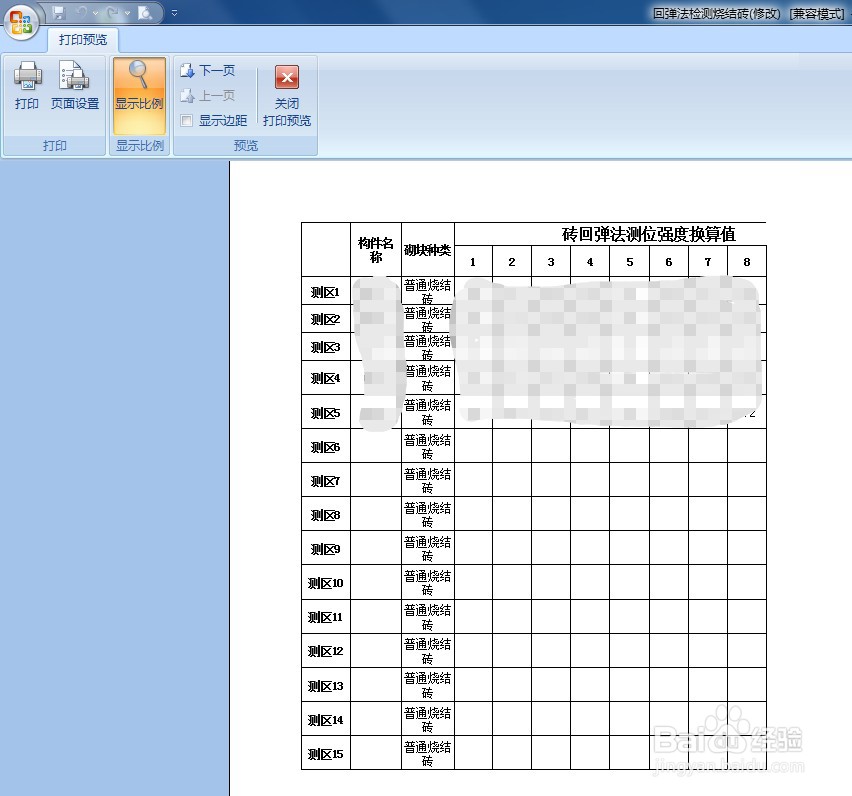Click the 测区7 row label
Viewport: 852px width, 796px height.
(325, 481)
